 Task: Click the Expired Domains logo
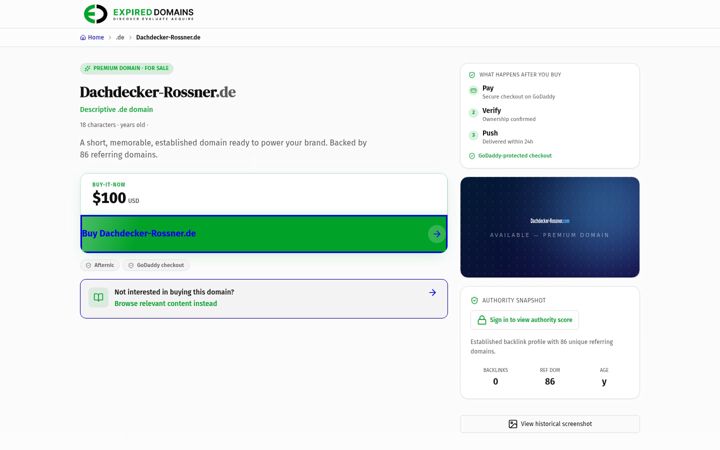click(x=139, y=14)
